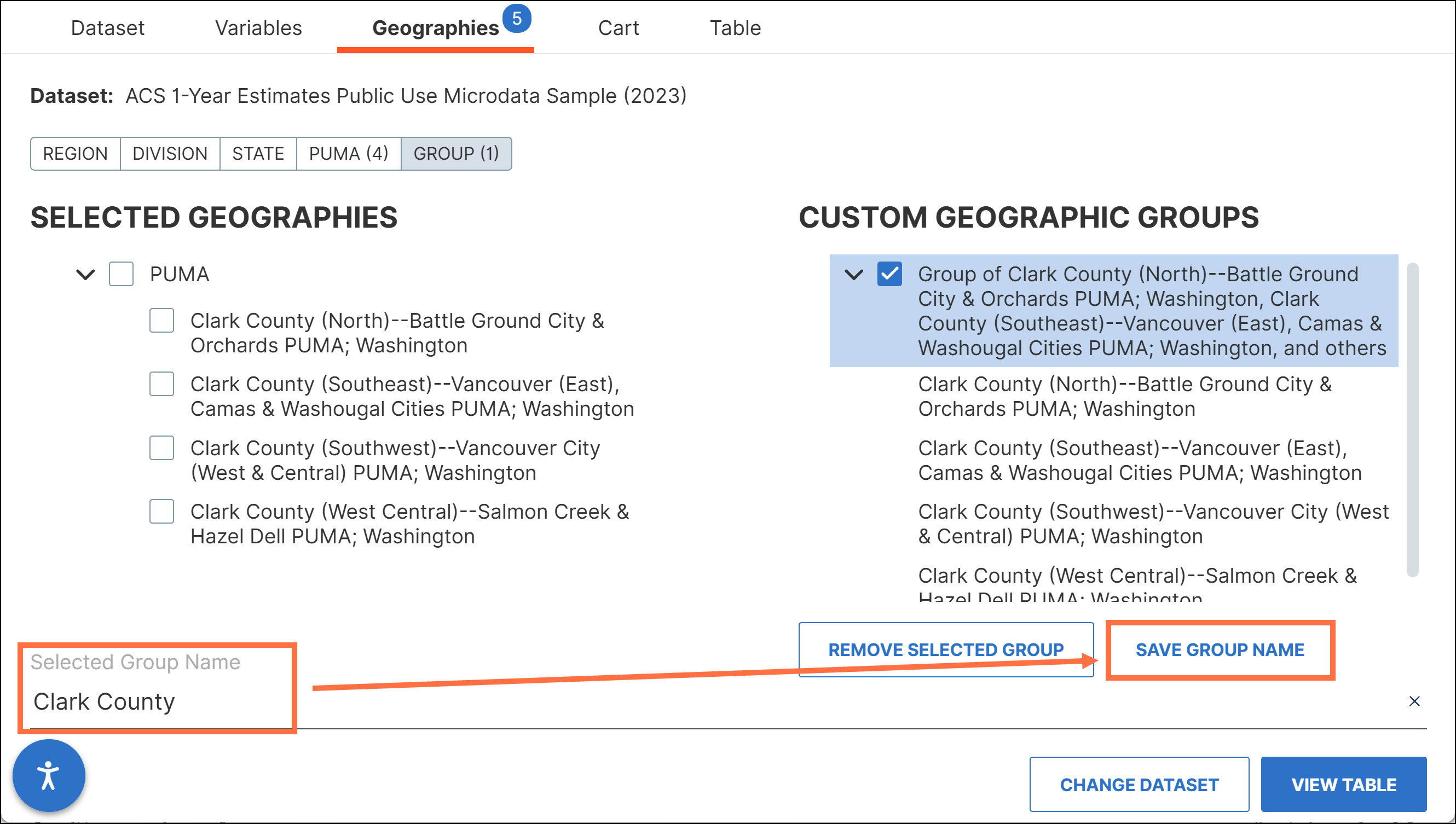
Task: Click the Geographies count badge
Action: 516,19
